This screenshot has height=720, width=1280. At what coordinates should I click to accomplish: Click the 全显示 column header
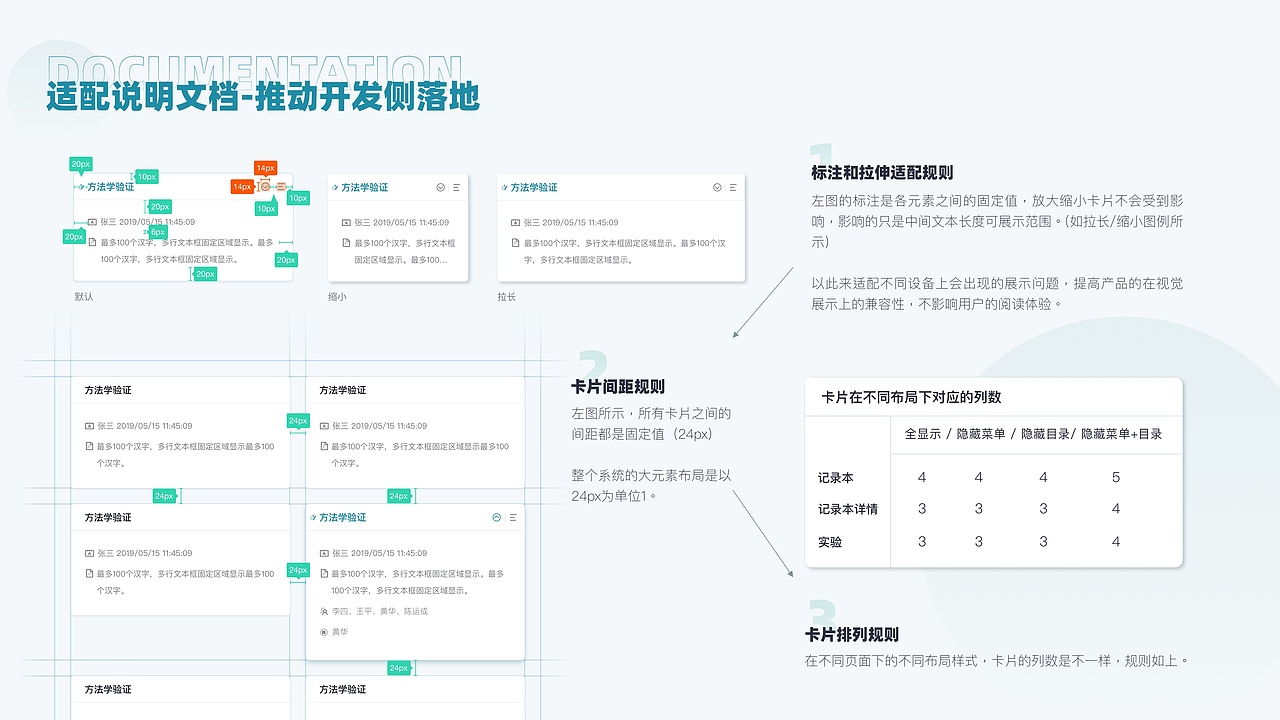[x=921, y=435]
